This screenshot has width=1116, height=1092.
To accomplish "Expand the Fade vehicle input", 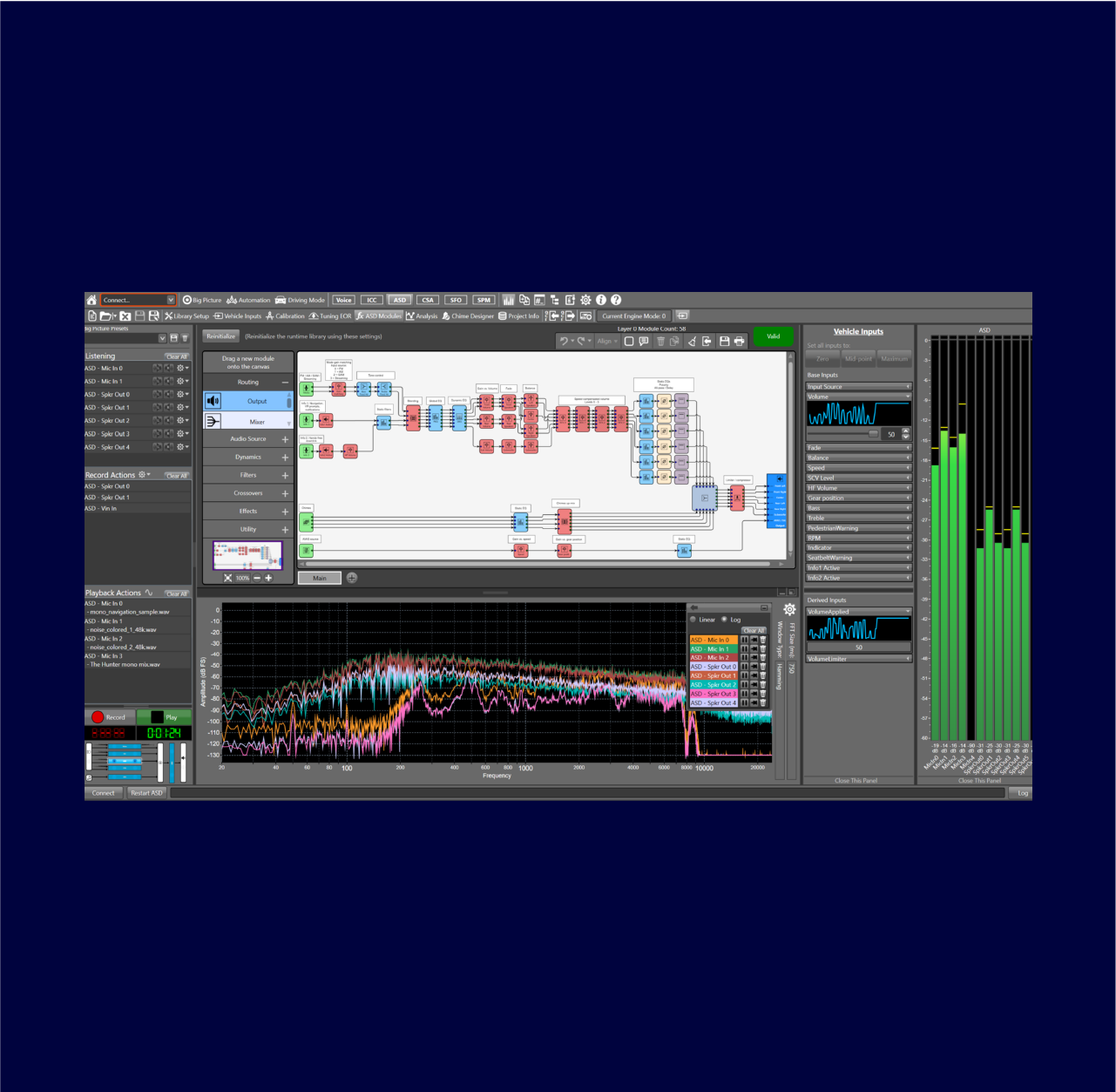I will pyautogui.click(x=858, y=448).
